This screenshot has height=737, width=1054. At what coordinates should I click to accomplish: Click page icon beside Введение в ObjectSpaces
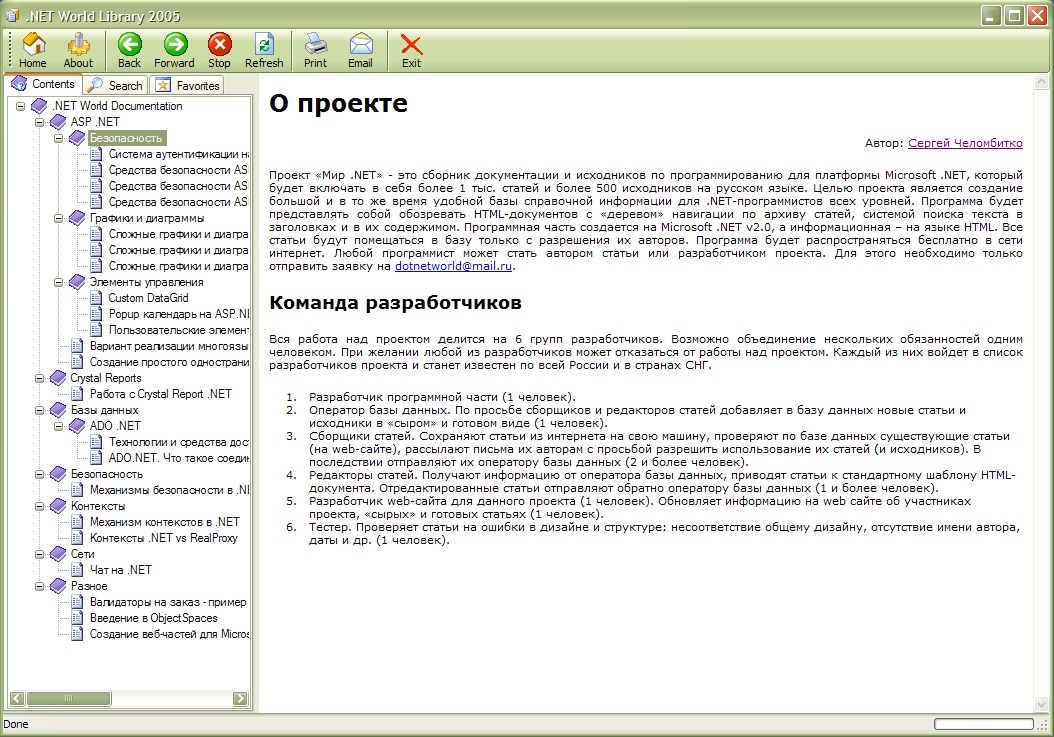(x=77, y=618)
